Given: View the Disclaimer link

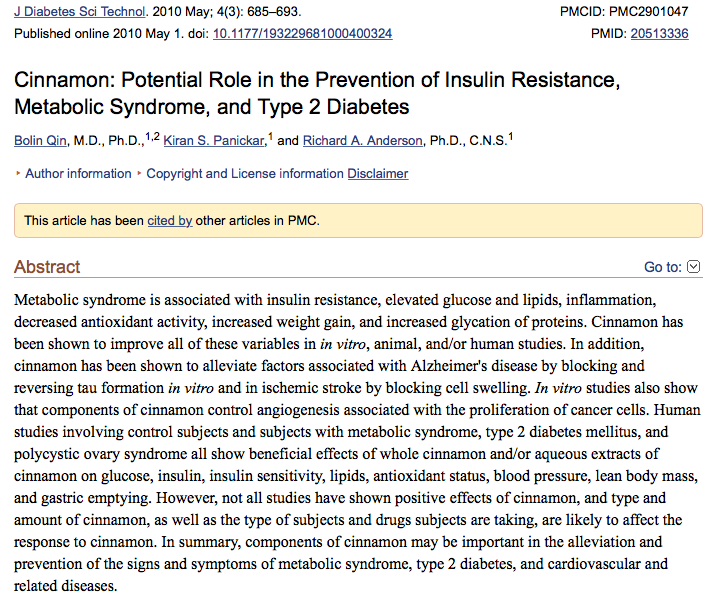Looking at the screenshot, I should click(x=378, y=174).
